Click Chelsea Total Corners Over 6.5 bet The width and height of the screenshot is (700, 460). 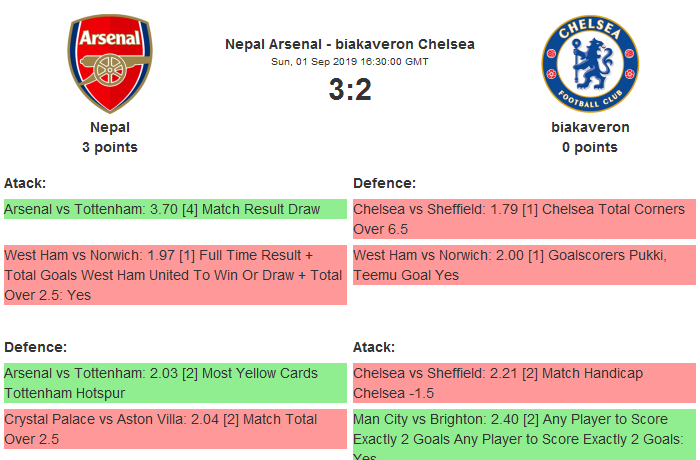click(x=524, y=219)
